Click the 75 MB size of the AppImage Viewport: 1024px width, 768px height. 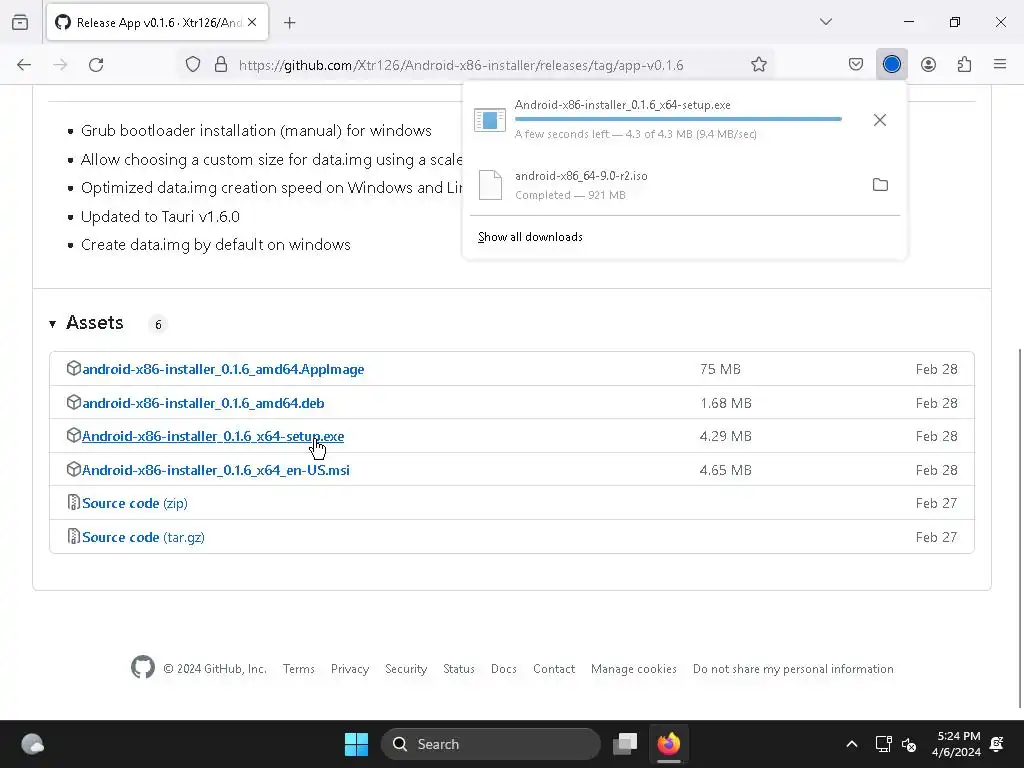coord(720,370)
